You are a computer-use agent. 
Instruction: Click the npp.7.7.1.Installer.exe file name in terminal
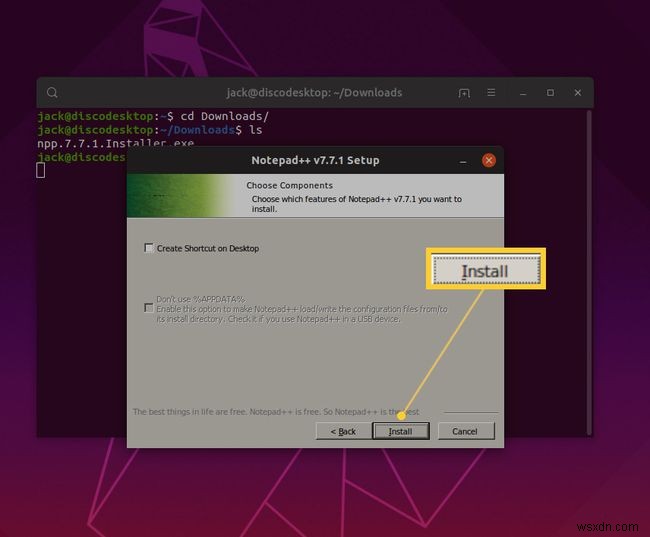pyautogui.click(x=116, y=143)
